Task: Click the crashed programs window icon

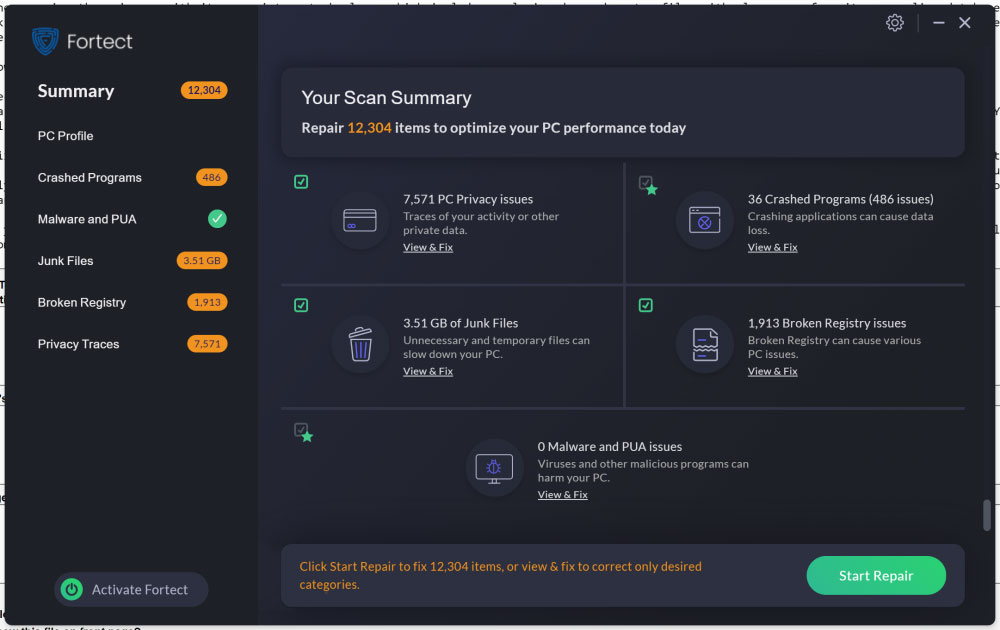Action: coord(704,221)
